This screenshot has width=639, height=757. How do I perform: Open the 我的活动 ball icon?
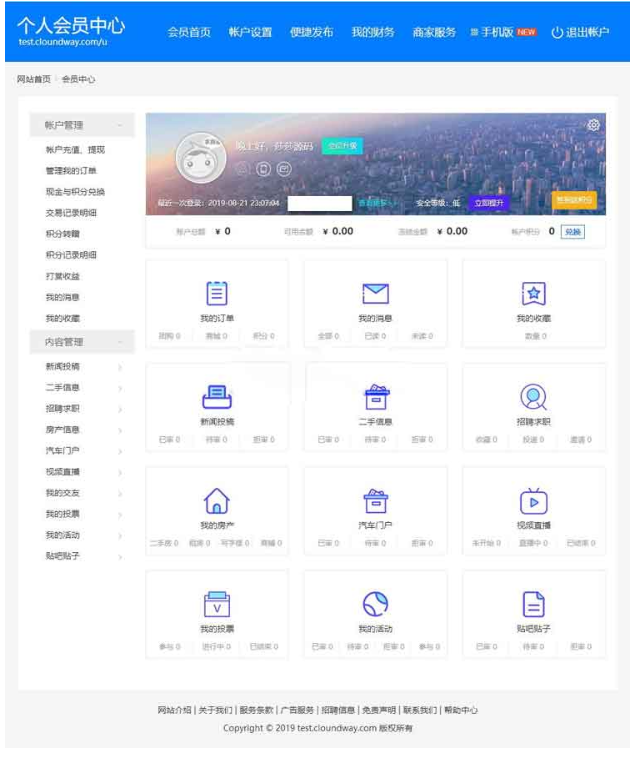point(375,604)
